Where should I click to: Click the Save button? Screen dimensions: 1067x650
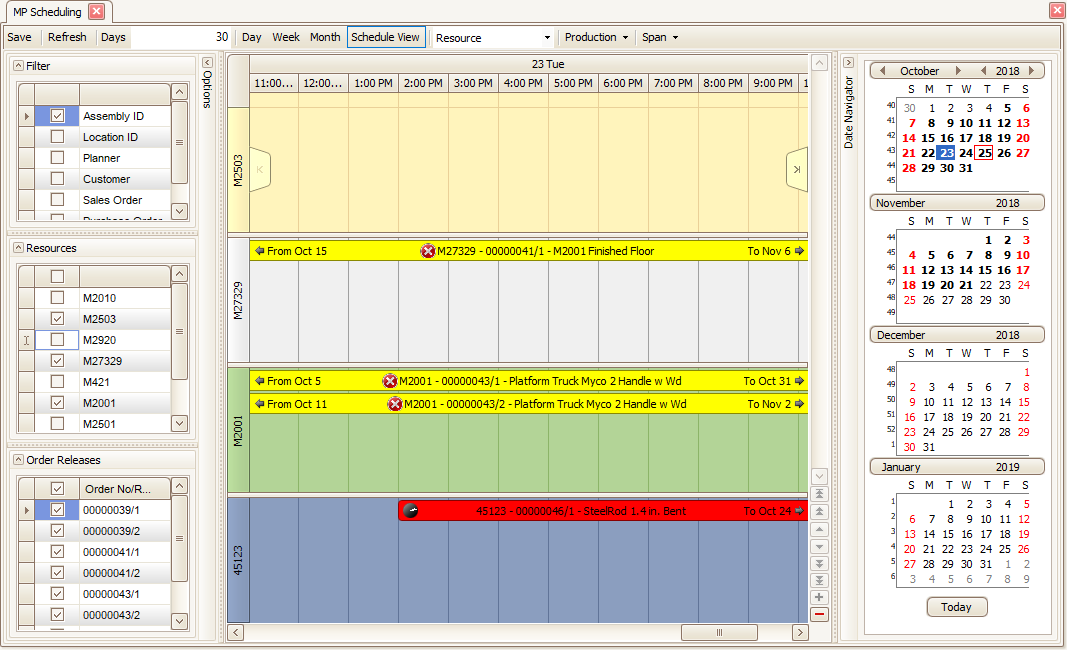click(19, 37)
